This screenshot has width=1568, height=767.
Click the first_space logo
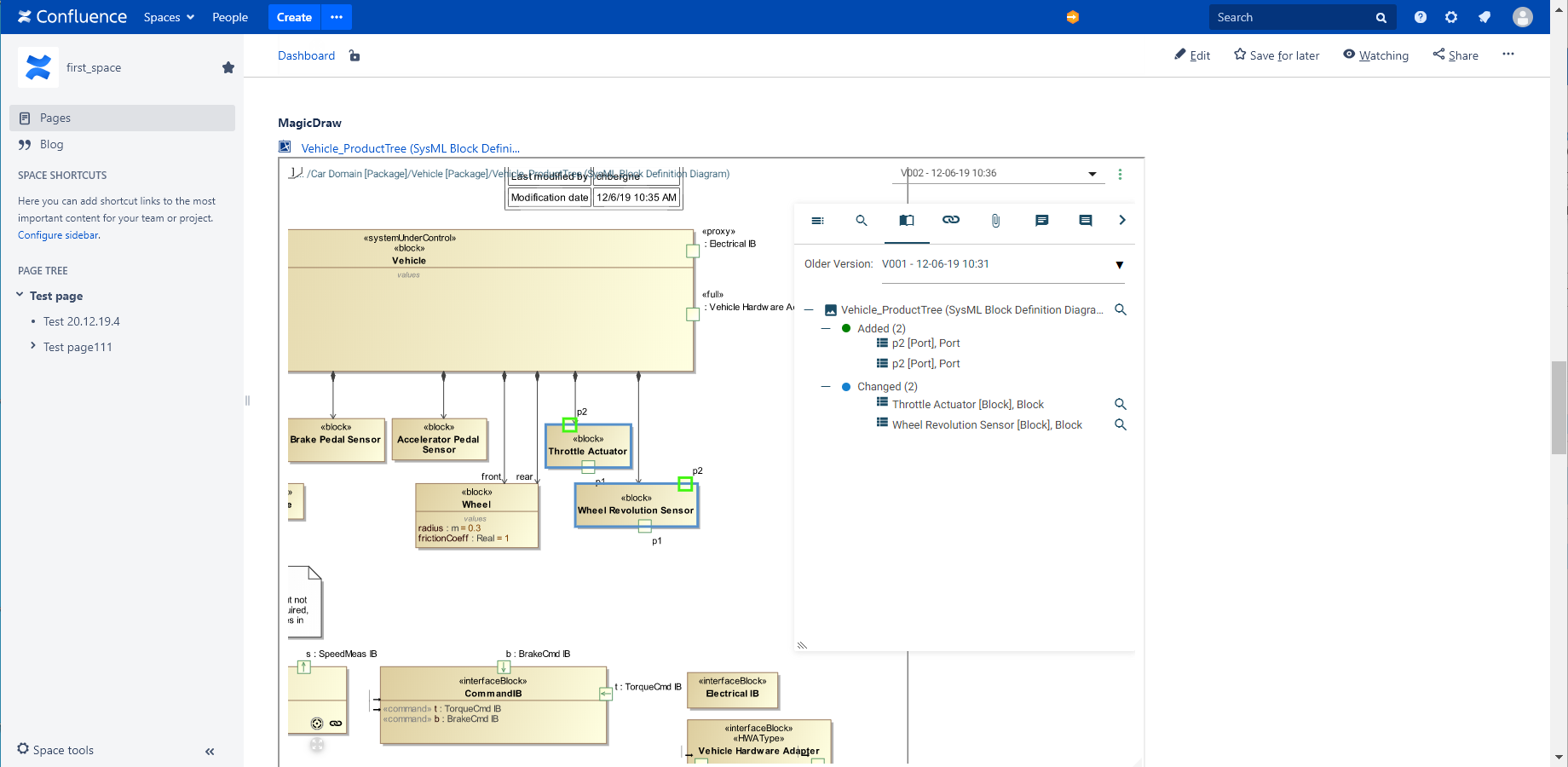pos(38,67)
